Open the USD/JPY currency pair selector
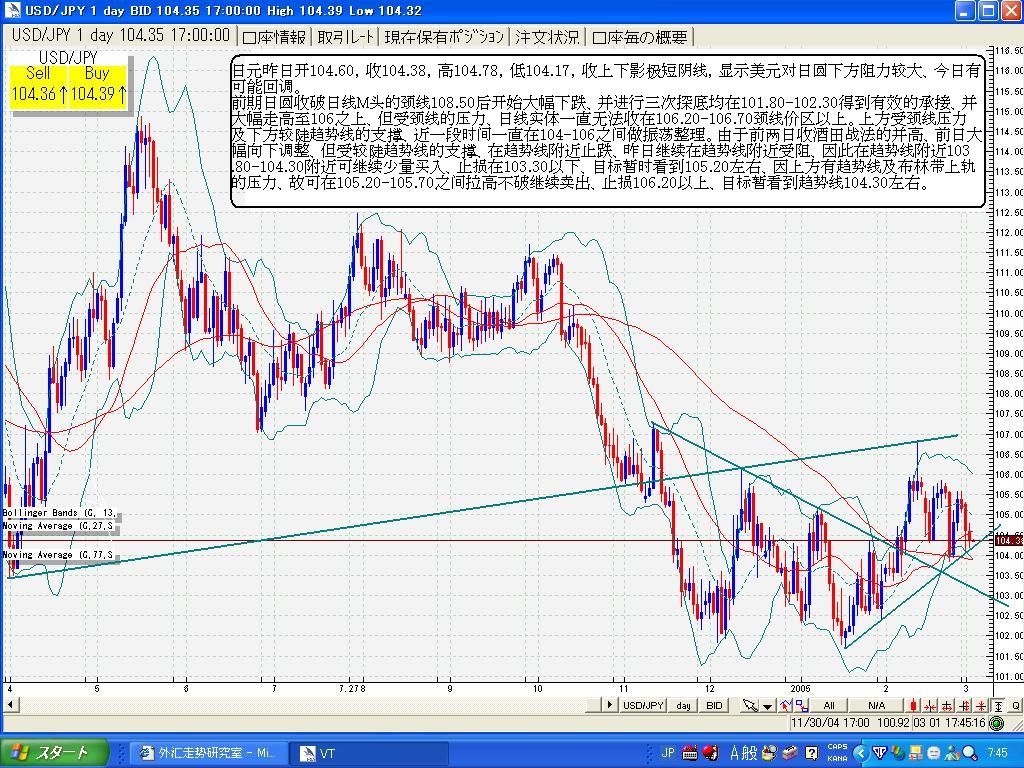1024x768 pixels. pos(643,705)
